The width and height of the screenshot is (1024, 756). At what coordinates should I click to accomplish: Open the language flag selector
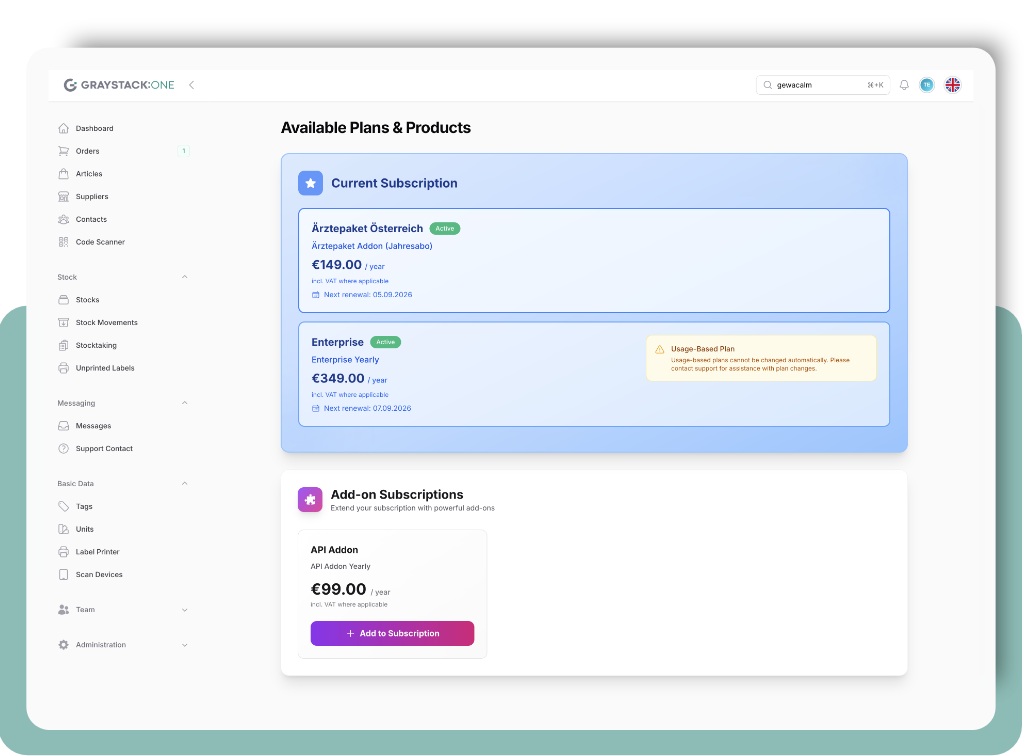pyautogui.click(x=952, y=85)
